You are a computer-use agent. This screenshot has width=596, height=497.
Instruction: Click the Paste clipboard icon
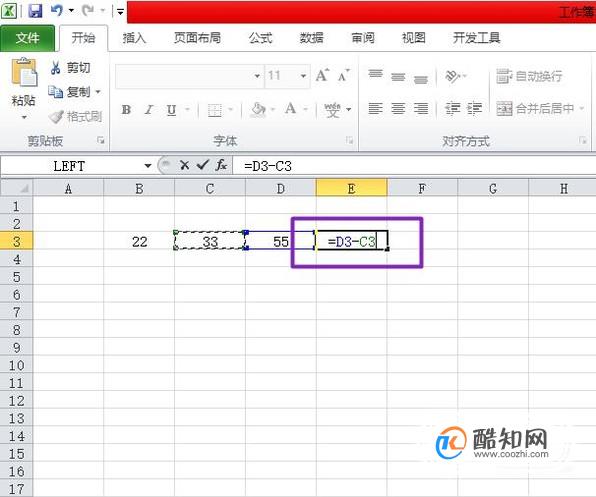24,72
